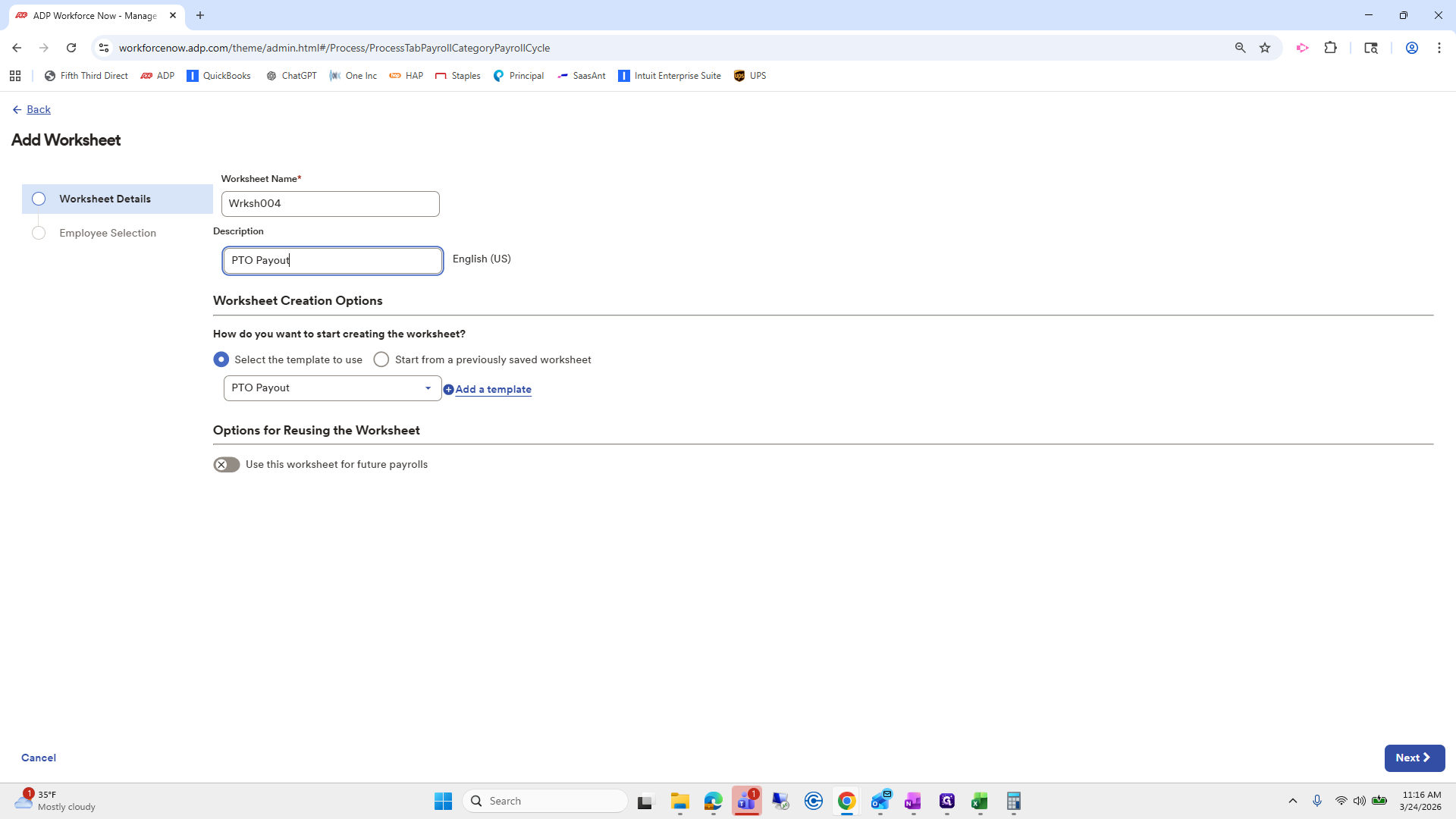Open the Intuit Enterprise Suite bookmark
The height and width of the screenshot is (819, 1456).
coord(669,75)
